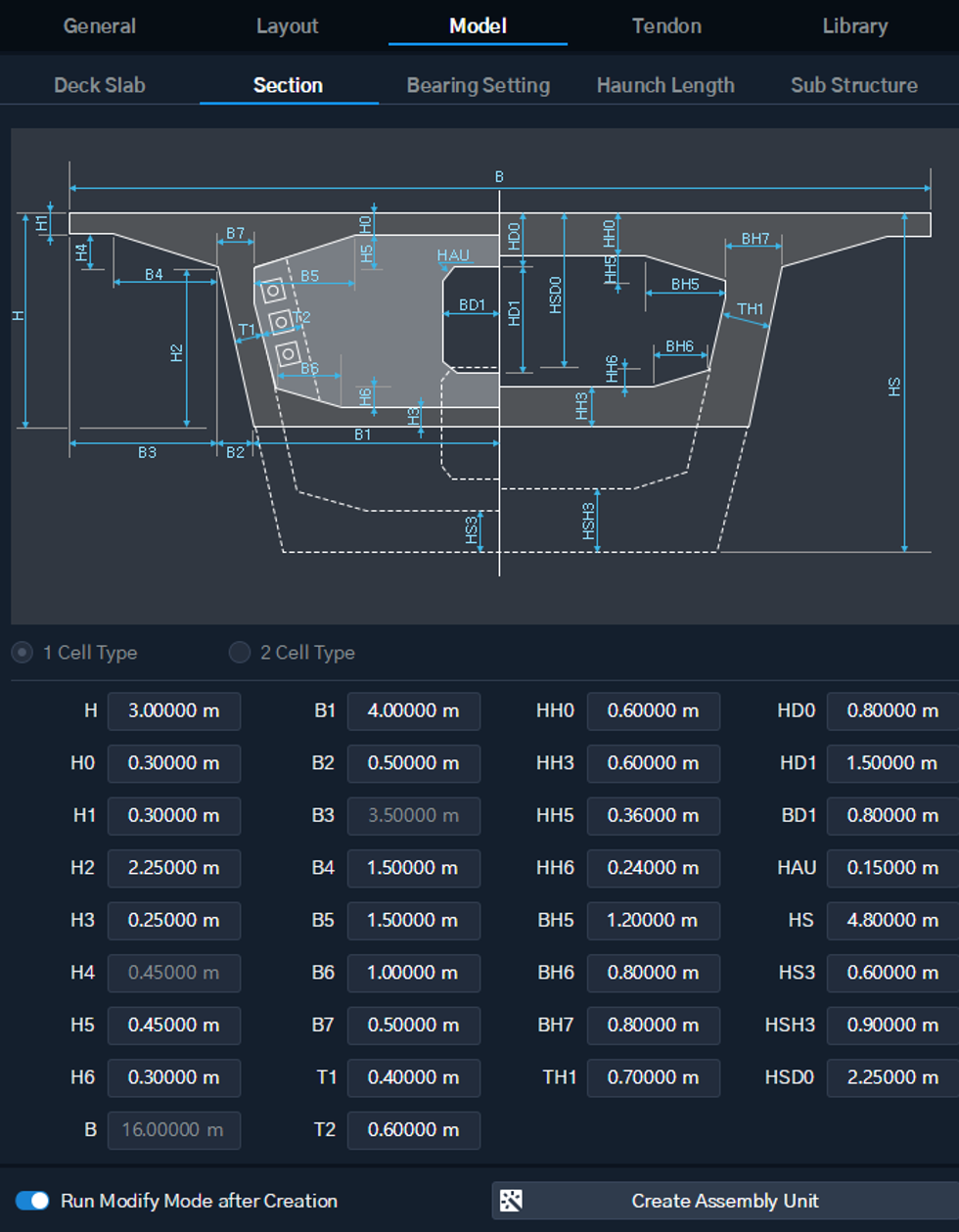Edit the HSD0 input field
The image size is (959, 1232).
(x=892, y=1077)
